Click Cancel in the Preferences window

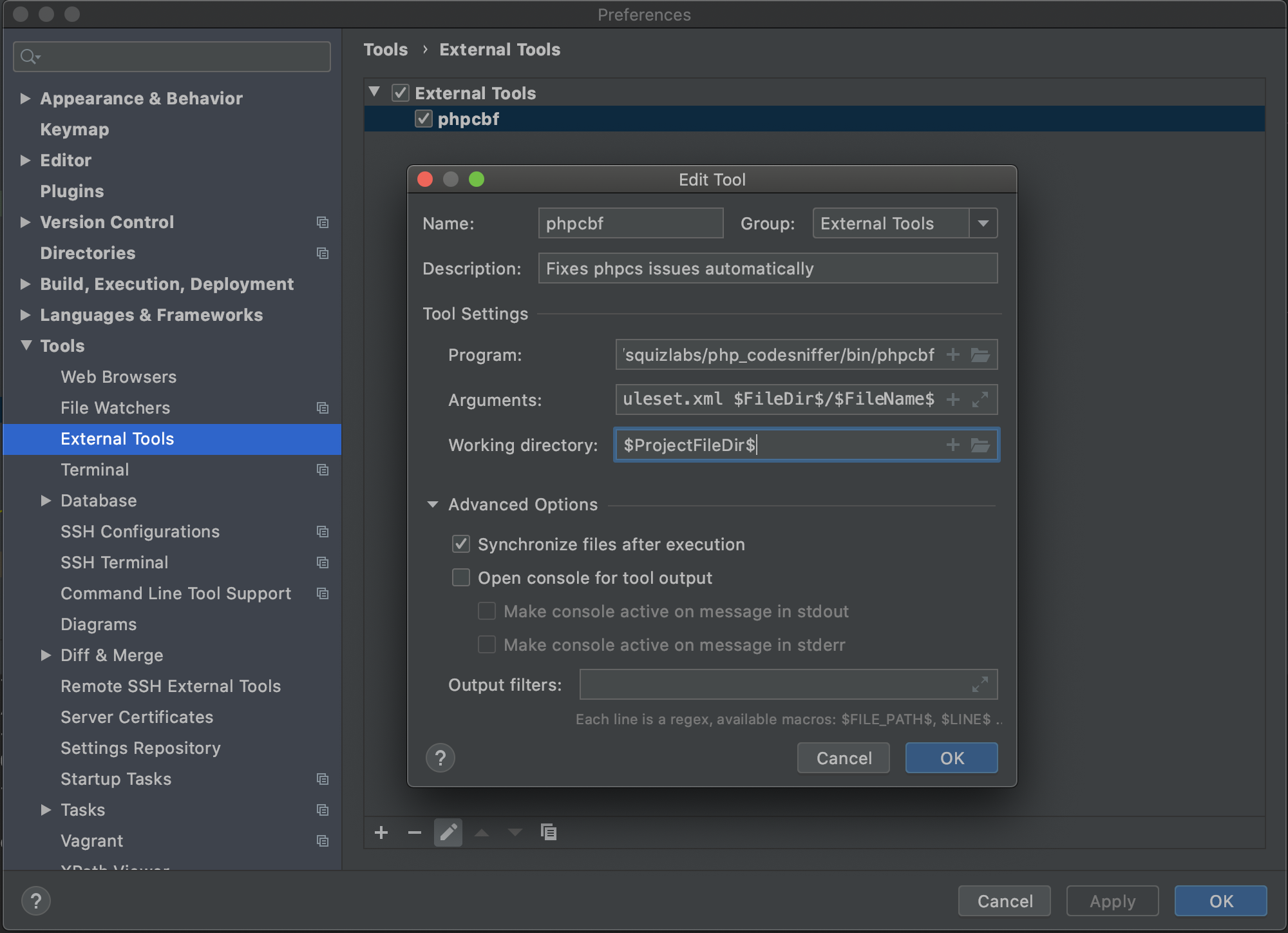[x=1004, y=901]
